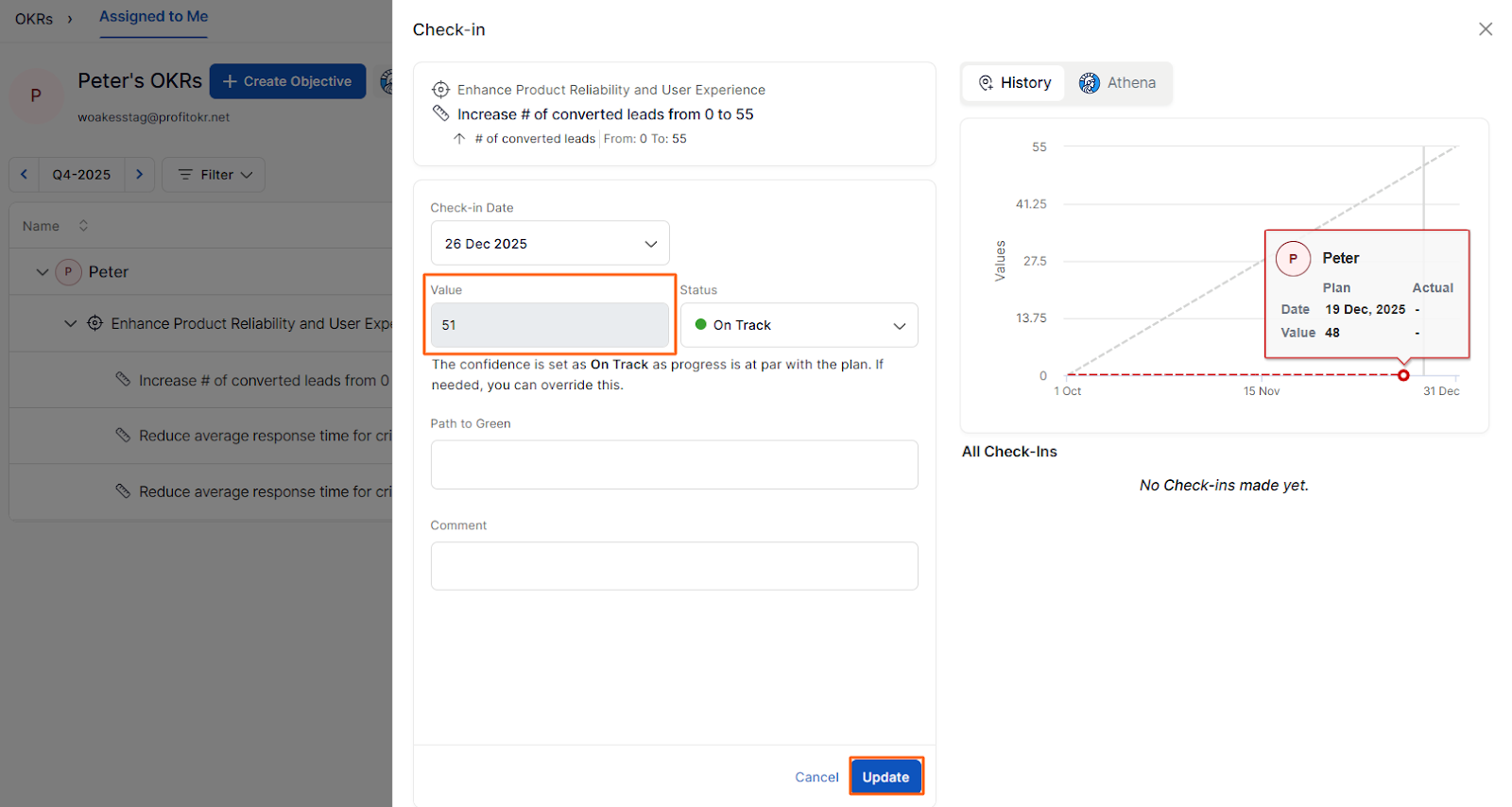Screen dimensions: 1512x807
Task: Click the Comment text field
Action: click(x=675, y=566)
